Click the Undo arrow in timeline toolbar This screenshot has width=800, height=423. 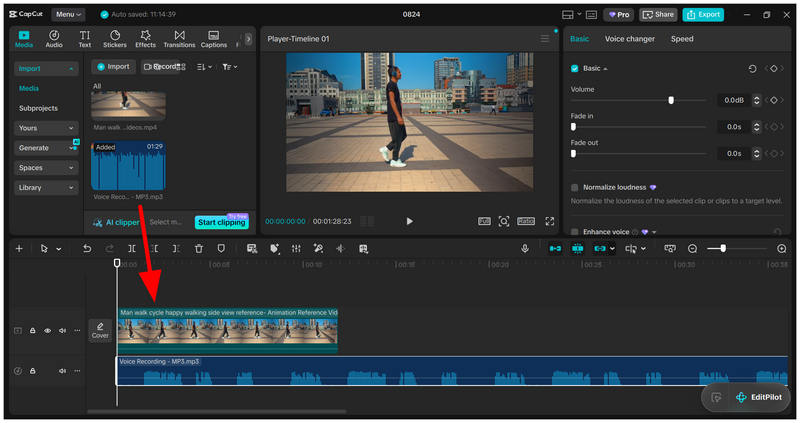coord(87,248)
